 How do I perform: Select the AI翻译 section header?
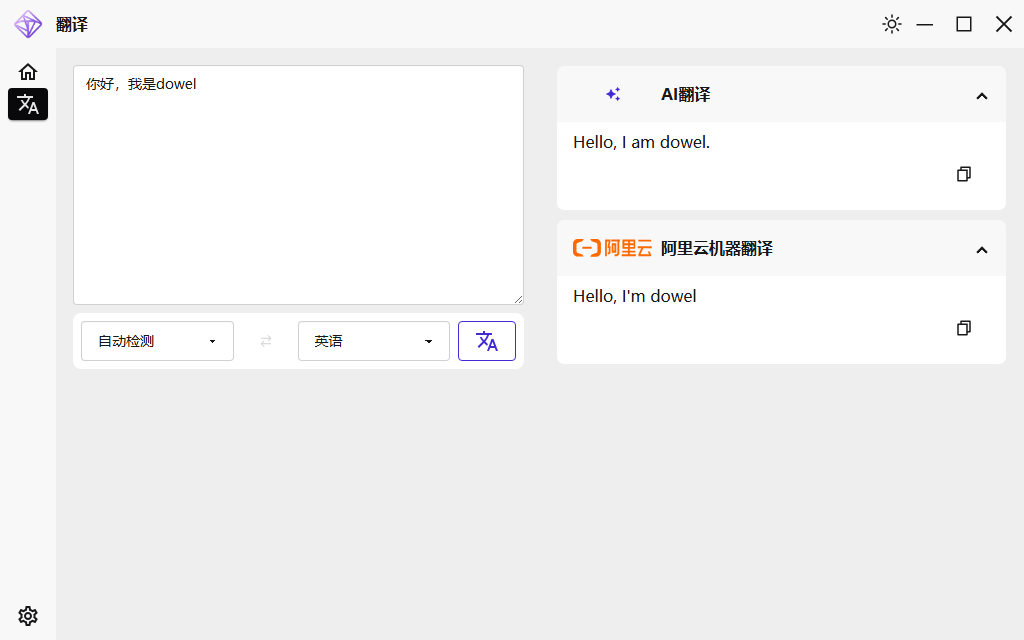pos(686,94)
